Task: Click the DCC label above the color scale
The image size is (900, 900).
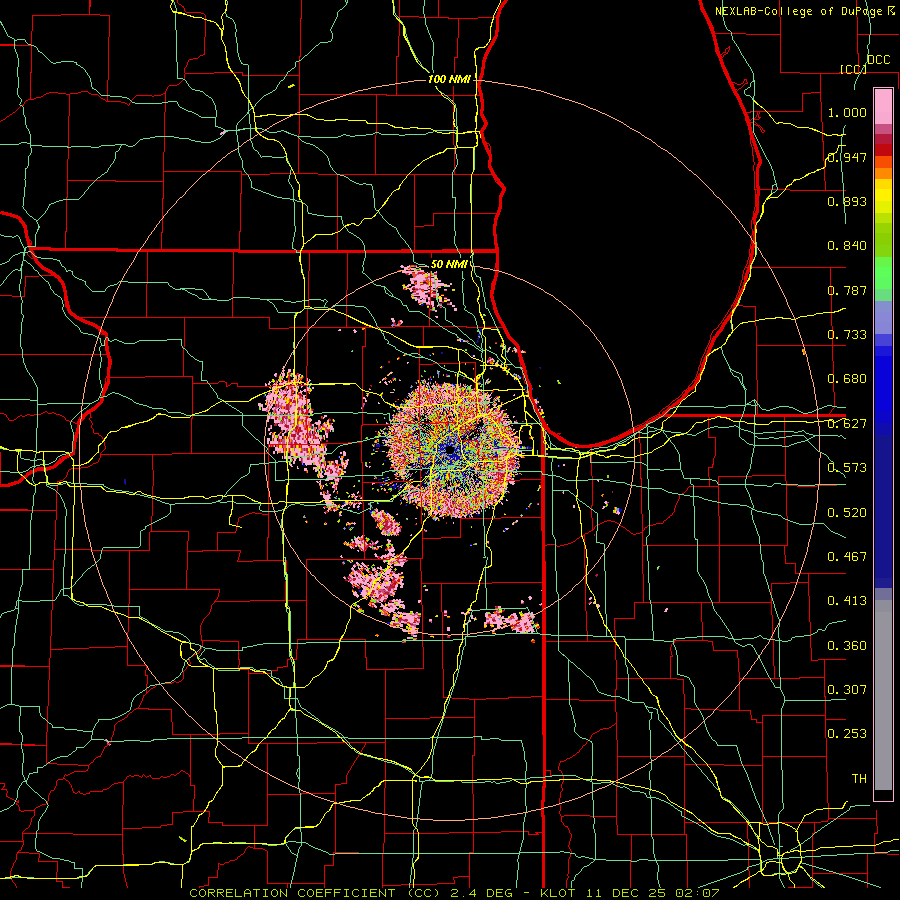Action: click(x=878, y=60)
